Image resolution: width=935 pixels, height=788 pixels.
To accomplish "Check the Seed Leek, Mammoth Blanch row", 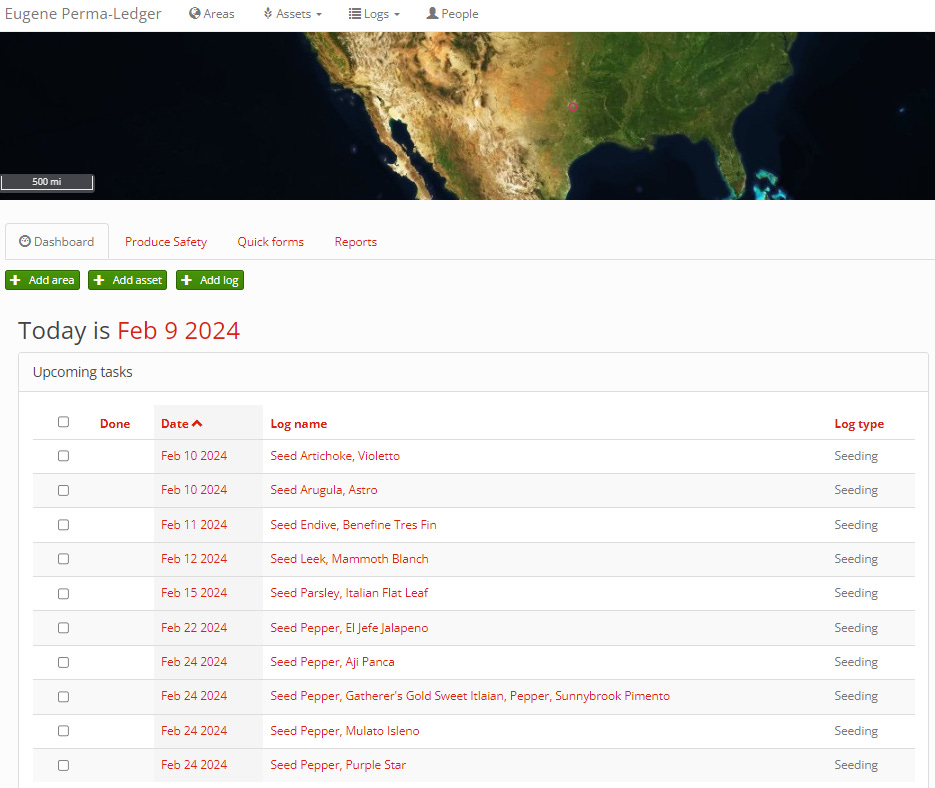I will pyautogui.click(x=63, y=559).
